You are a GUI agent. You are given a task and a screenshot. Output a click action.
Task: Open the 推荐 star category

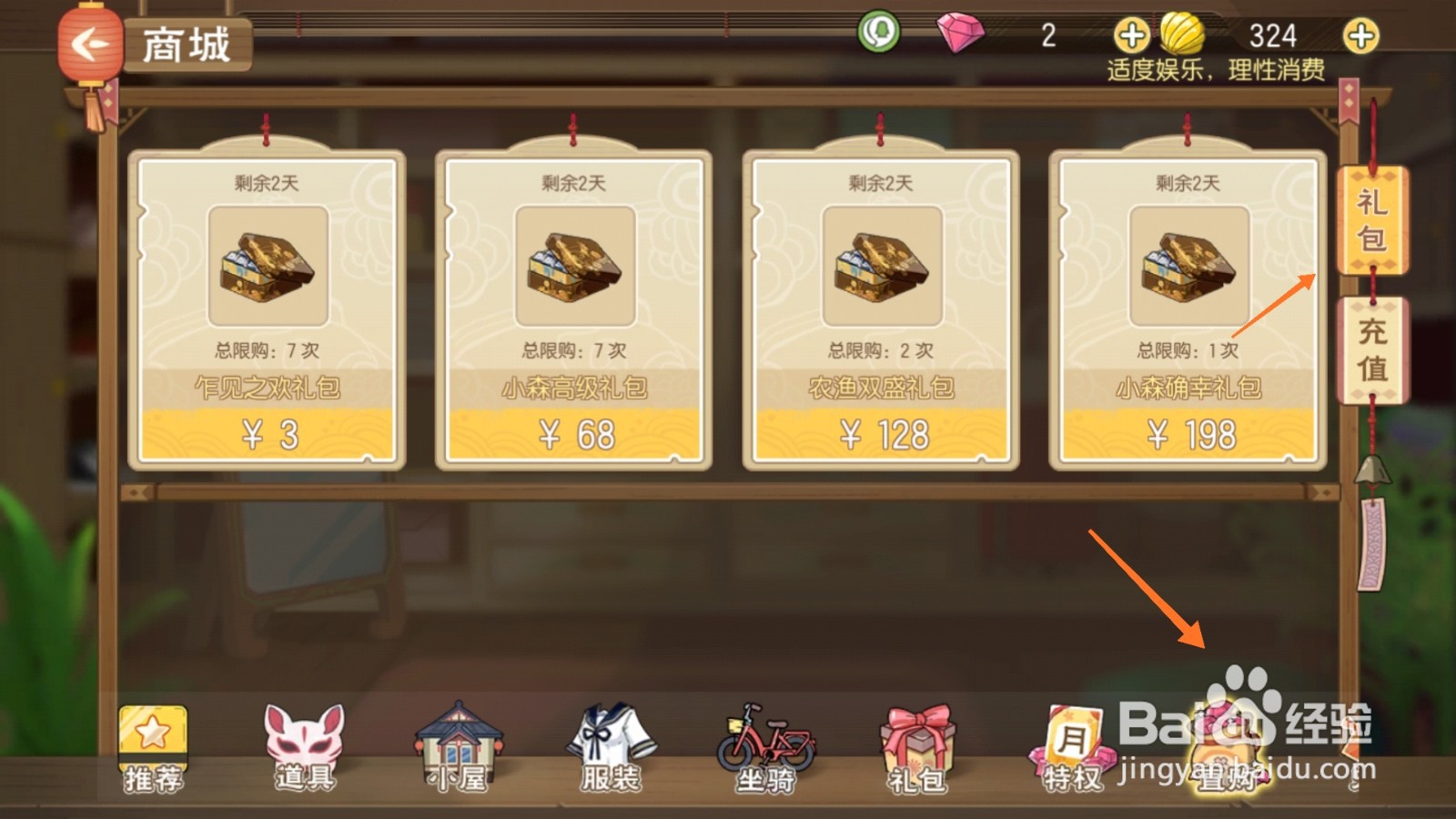tap(153, 748)
